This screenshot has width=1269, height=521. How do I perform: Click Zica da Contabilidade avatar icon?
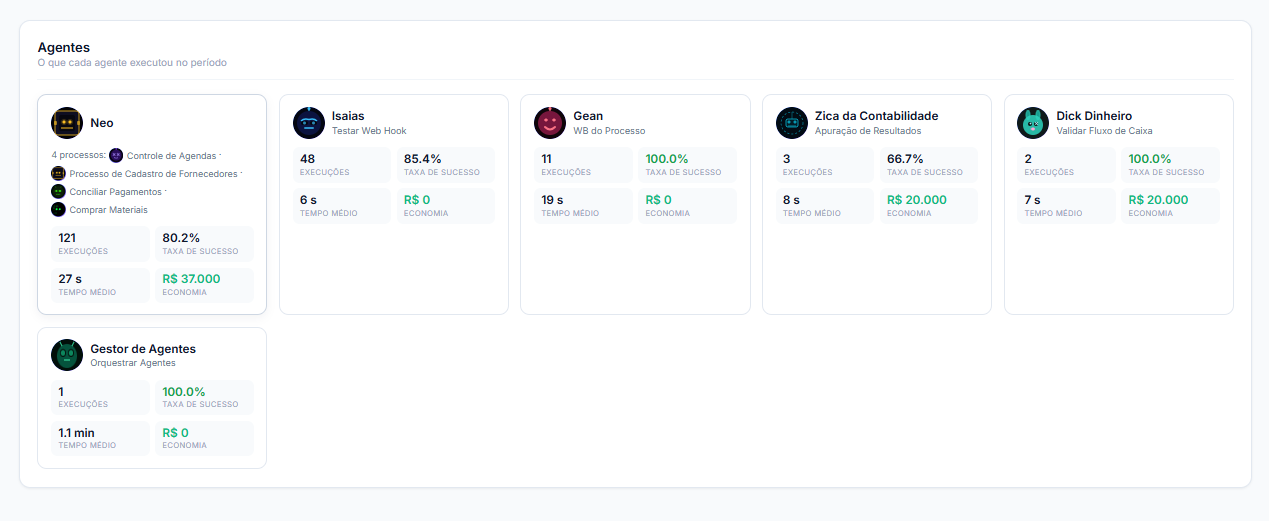[x=792, y=123]
